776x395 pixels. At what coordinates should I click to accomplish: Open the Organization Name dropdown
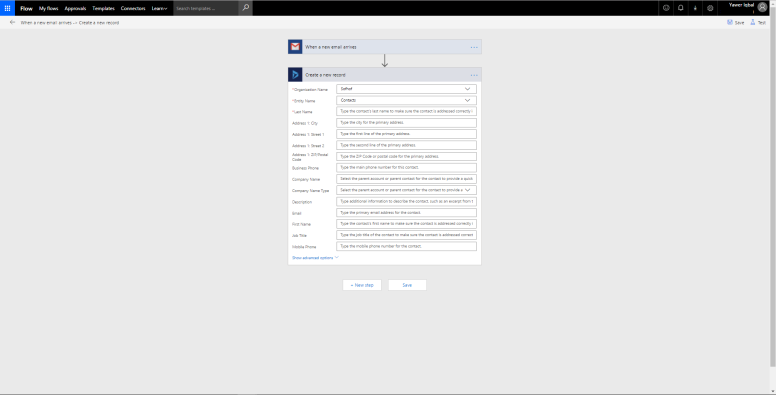pyautogui.click(x=406, y=89)
